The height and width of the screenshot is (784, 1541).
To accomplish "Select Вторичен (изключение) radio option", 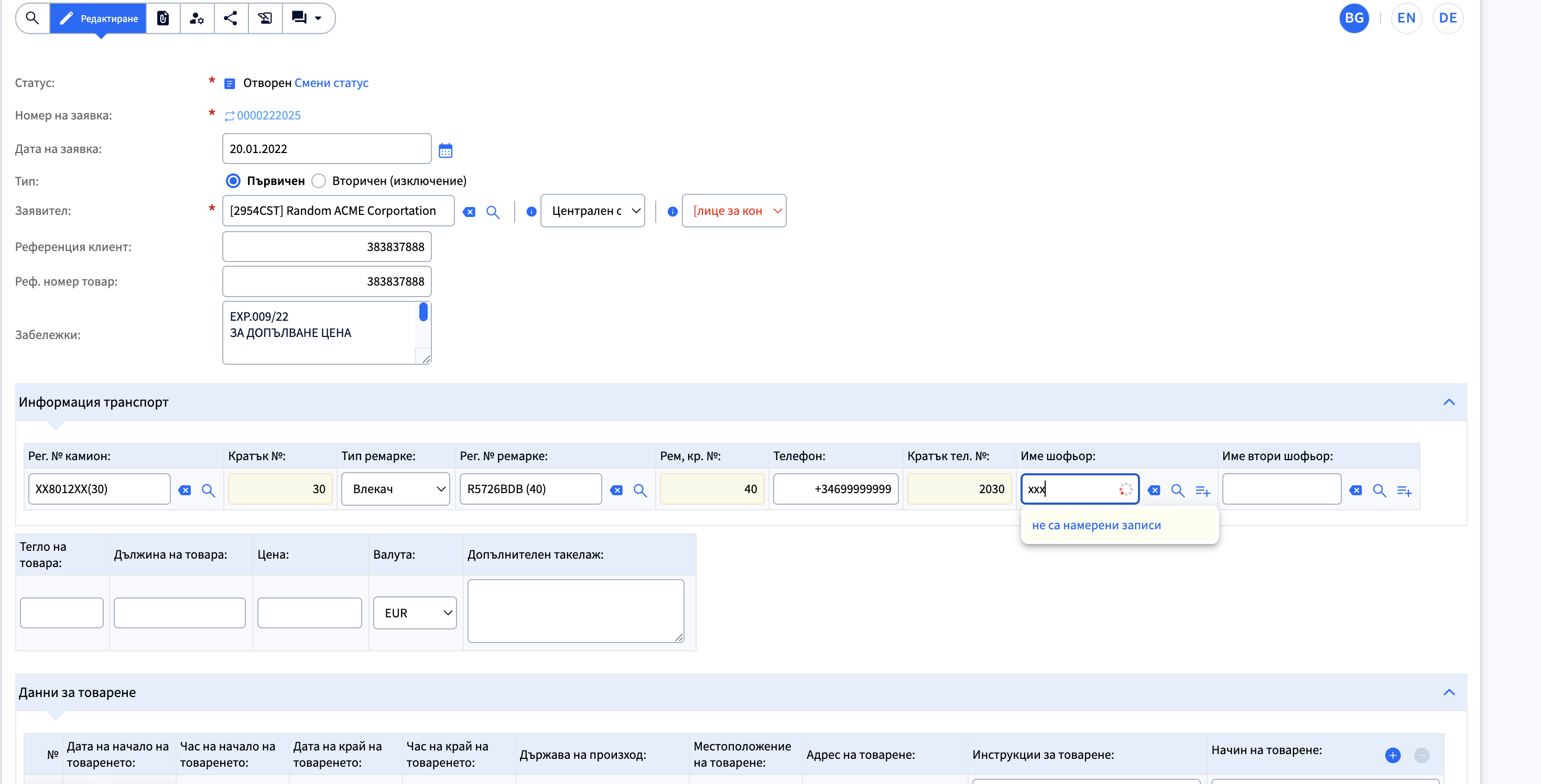I will pos(319,181).
